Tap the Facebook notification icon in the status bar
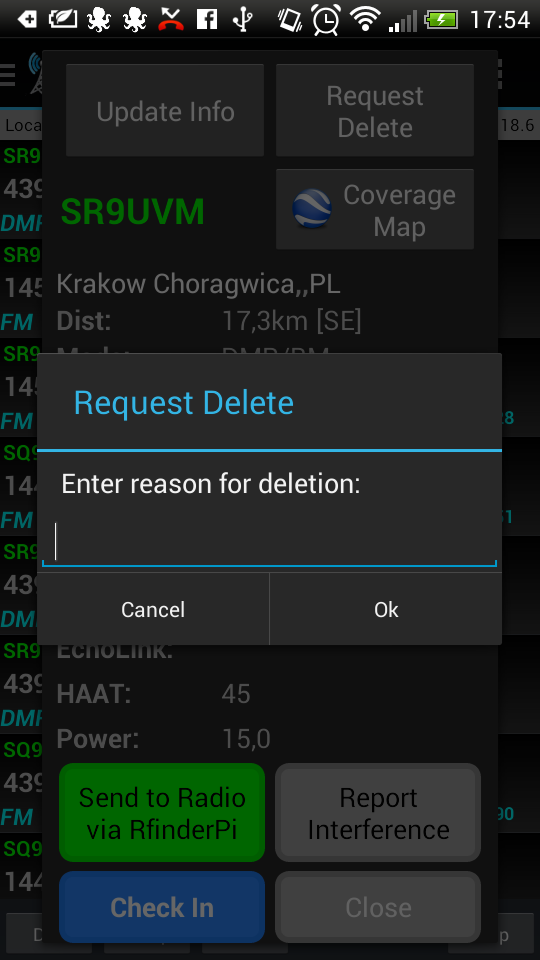 tap(207, 20)
